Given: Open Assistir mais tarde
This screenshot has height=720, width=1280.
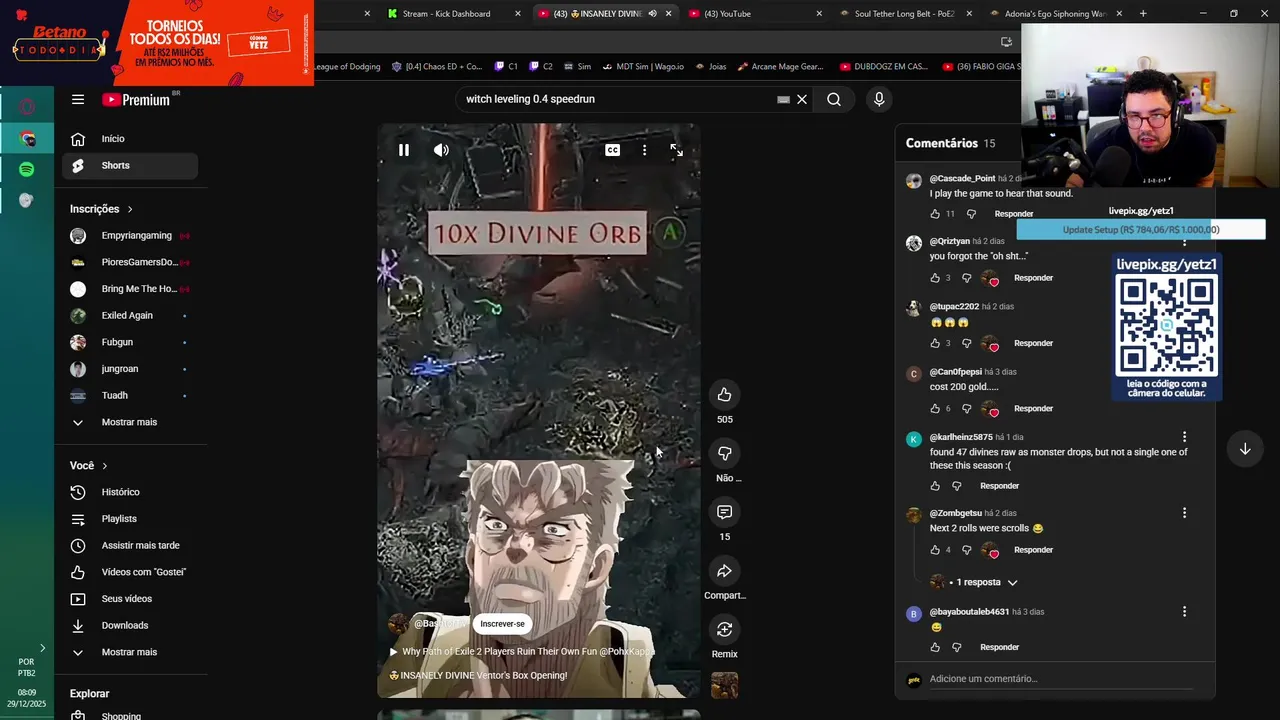Looking at the screenshot, I should coord(130,546).
